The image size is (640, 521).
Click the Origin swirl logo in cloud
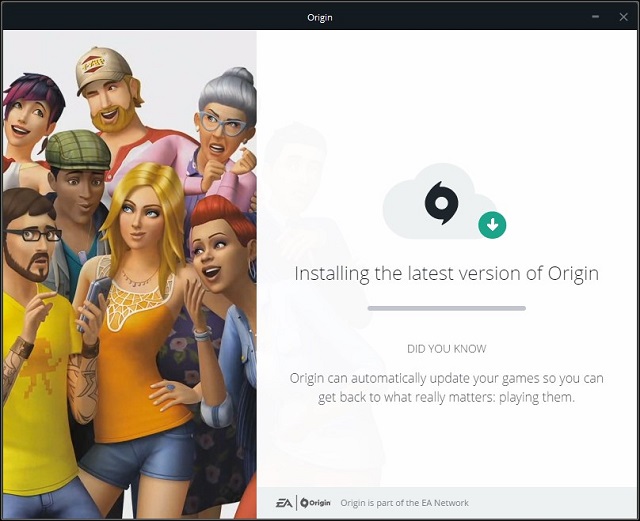click(x=441, y=203)
